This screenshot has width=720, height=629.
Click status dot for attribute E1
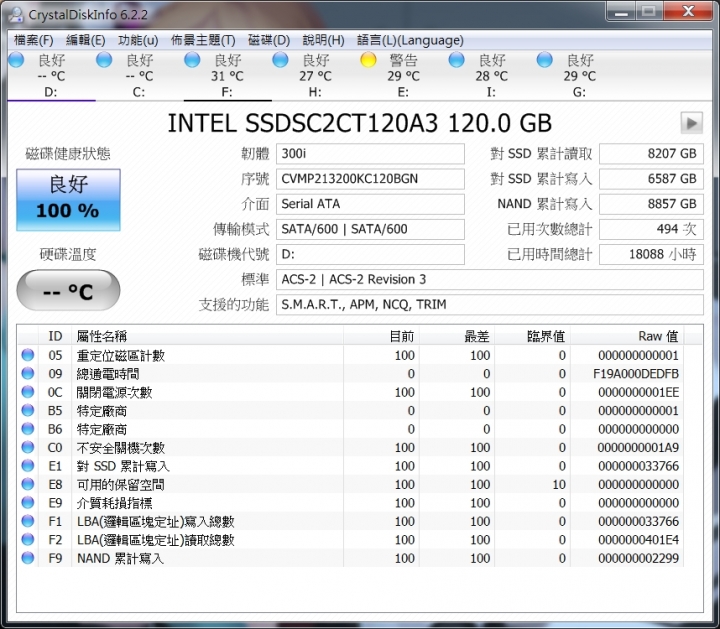click(x=28, y=466)
